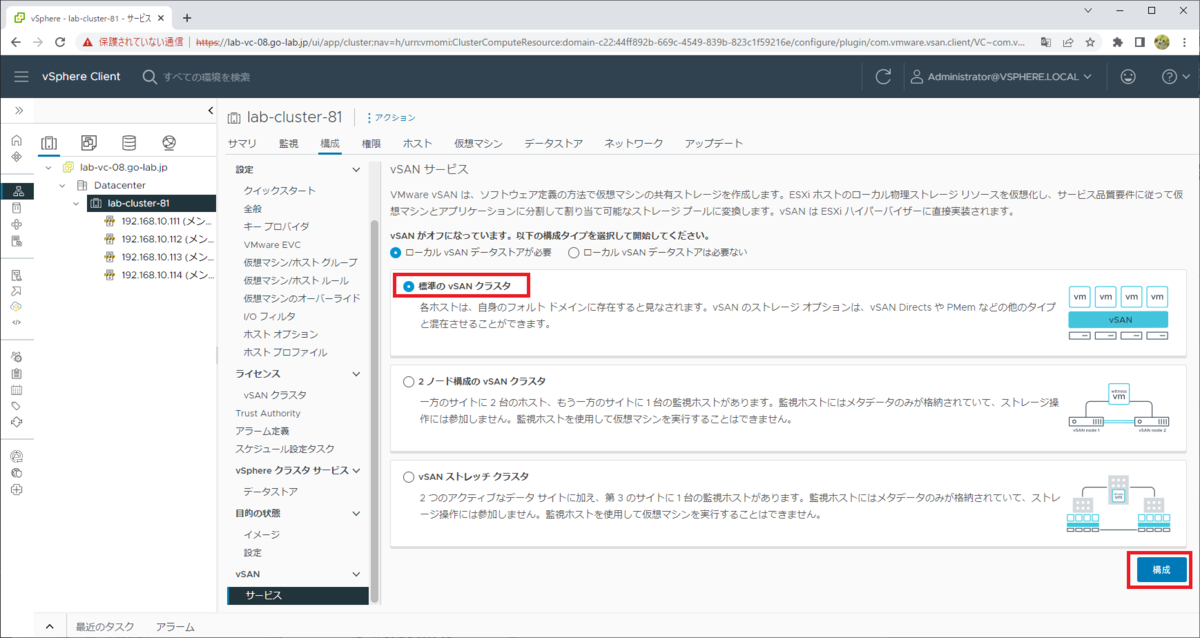The image size is (1200, 638).
Task: Expand the bottom tasks panel chevron
Action: coord(48,627)
